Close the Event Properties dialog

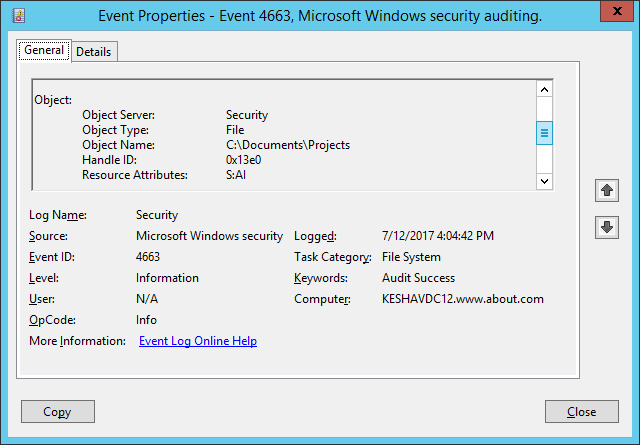582,412
